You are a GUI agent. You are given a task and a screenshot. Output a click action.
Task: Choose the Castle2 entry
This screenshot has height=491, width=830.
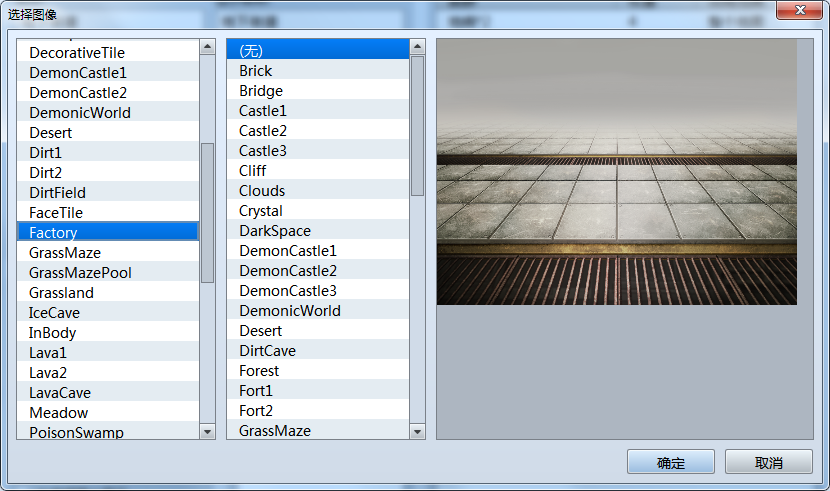pos(318,131)
